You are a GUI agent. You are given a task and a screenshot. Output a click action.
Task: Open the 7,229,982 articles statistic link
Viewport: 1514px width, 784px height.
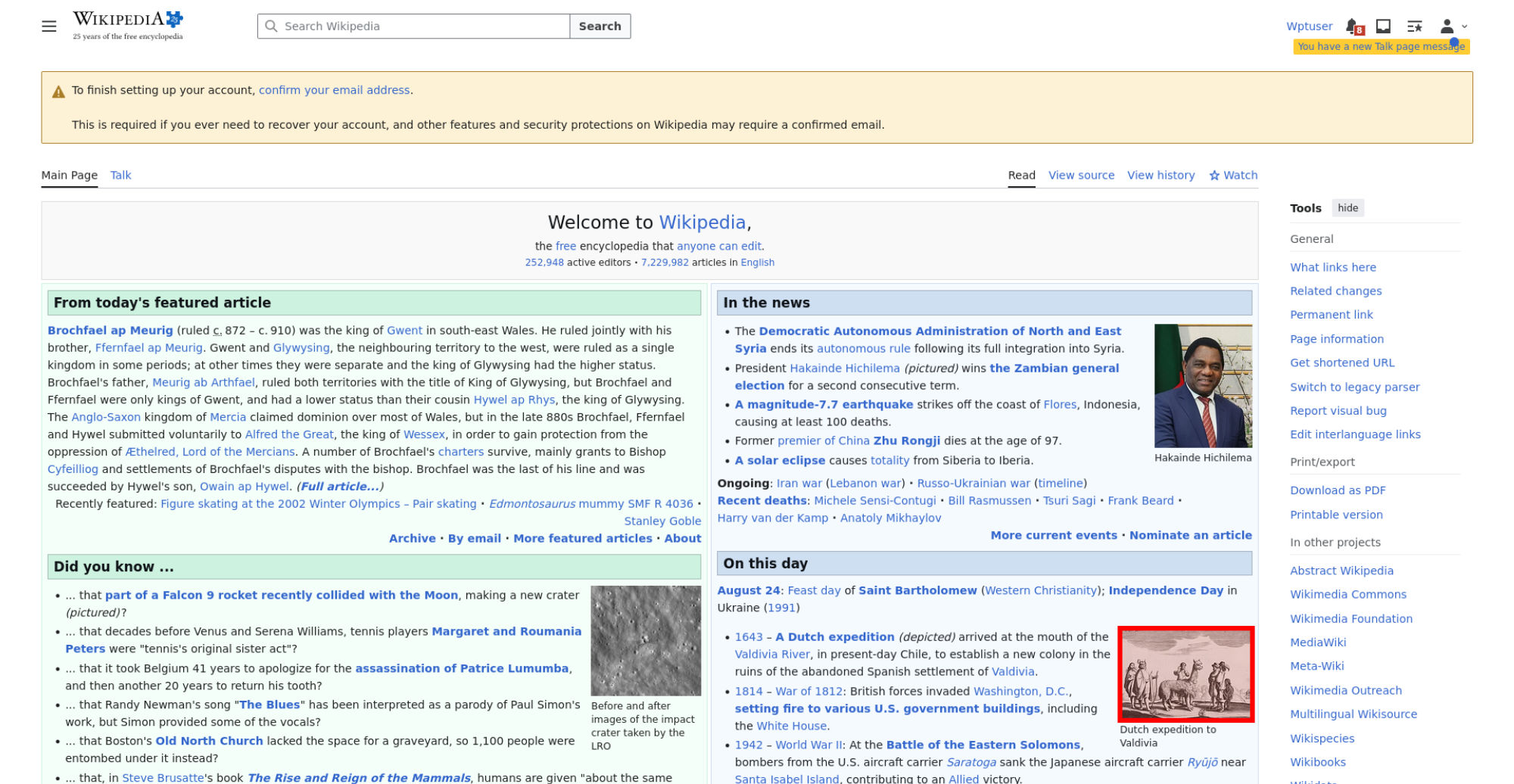click(x=665, y=263)
